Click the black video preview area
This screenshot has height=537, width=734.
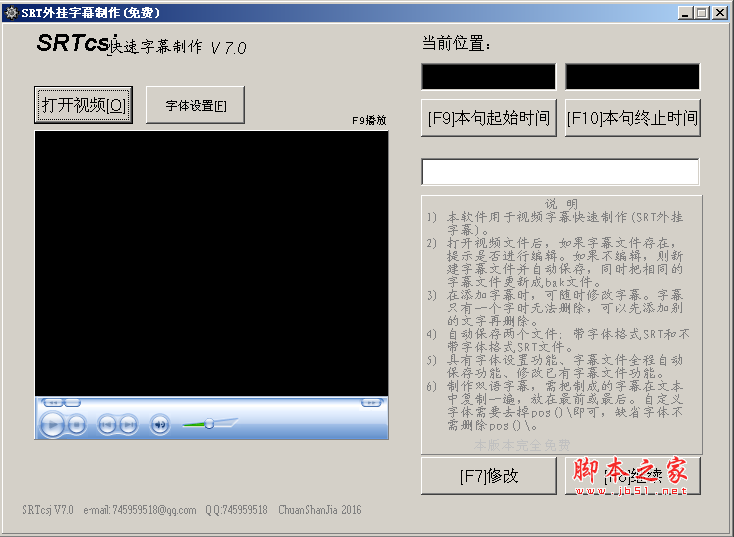pos(211,264)
